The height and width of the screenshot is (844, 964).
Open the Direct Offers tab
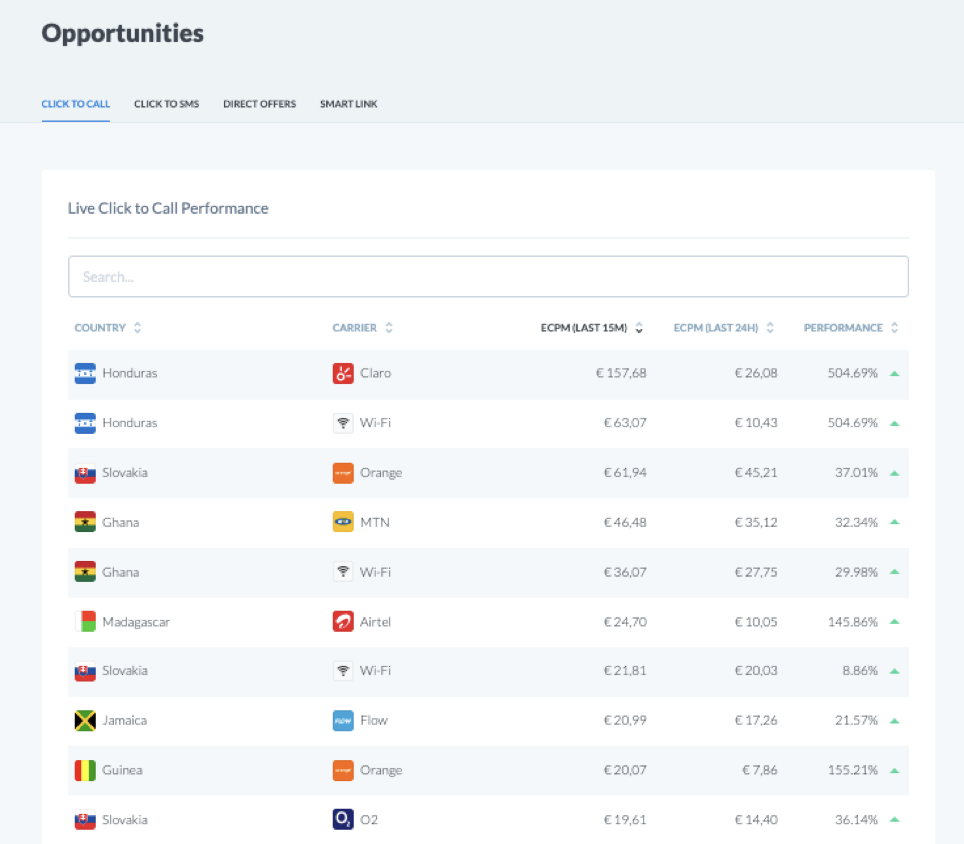pos(259,104)
